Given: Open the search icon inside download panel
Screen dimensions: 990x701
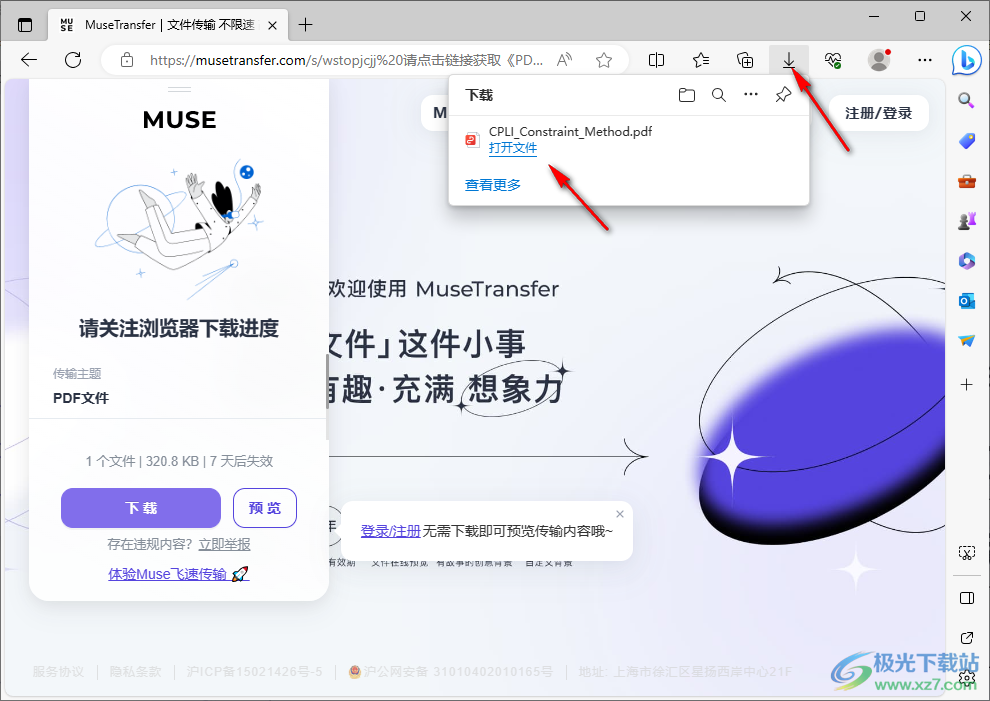Looking at the screenshot, I should (x=719, y=94).
